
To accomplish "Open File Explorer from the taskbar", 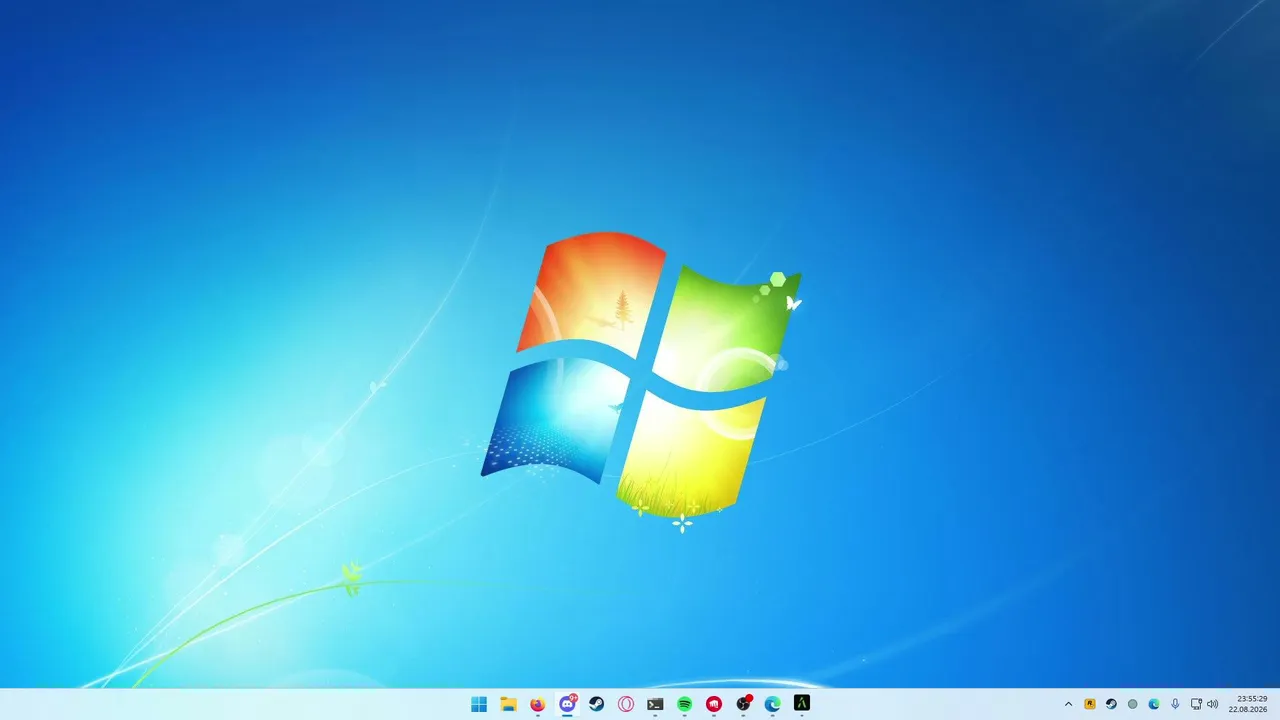I will (508, 704).
